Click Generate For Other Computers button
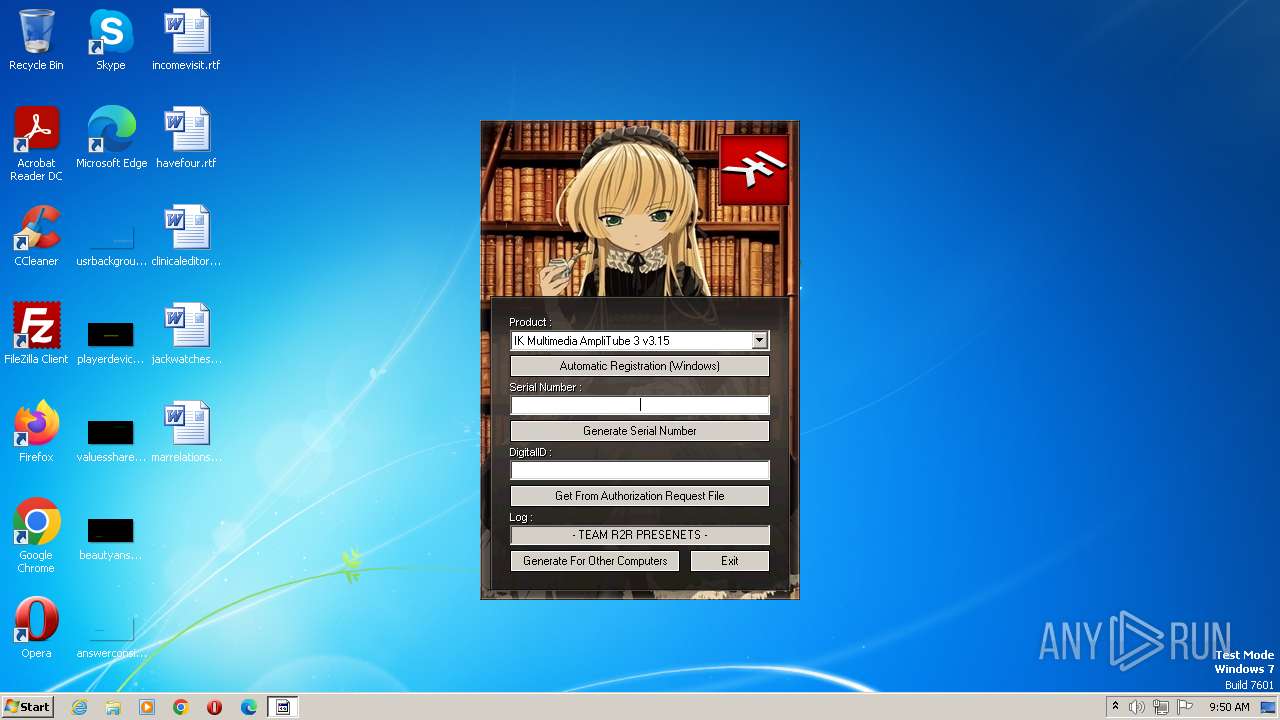 (x=595, y=561)
